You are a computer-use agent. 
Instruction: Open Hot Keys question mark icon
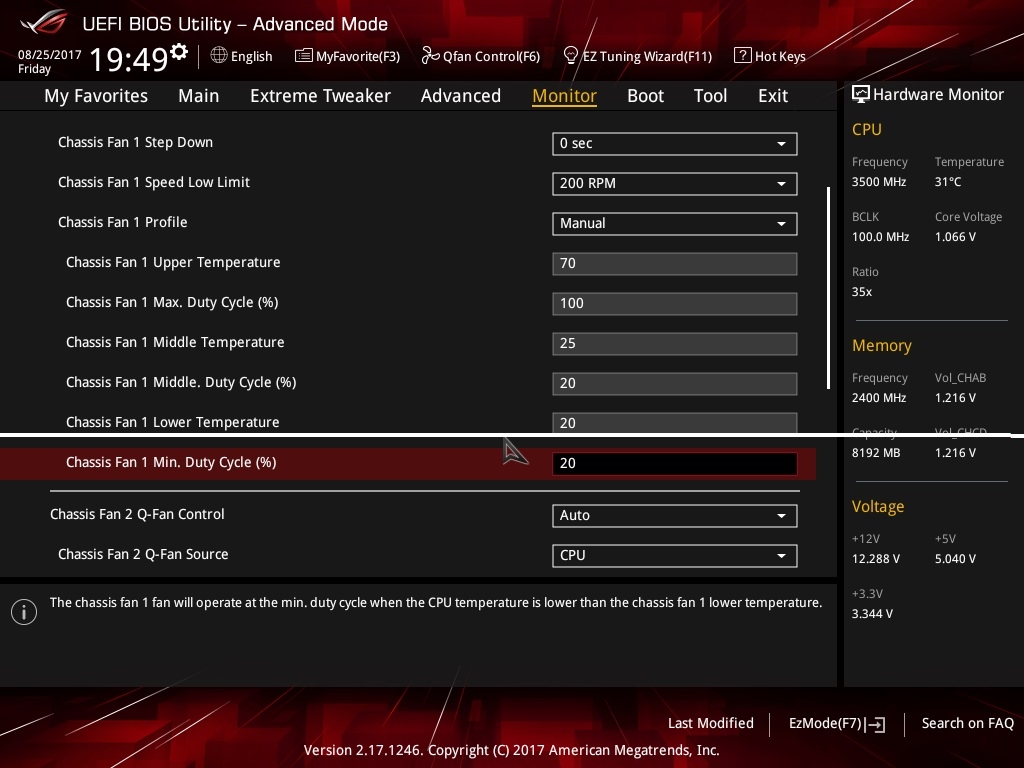click(742, 56)
